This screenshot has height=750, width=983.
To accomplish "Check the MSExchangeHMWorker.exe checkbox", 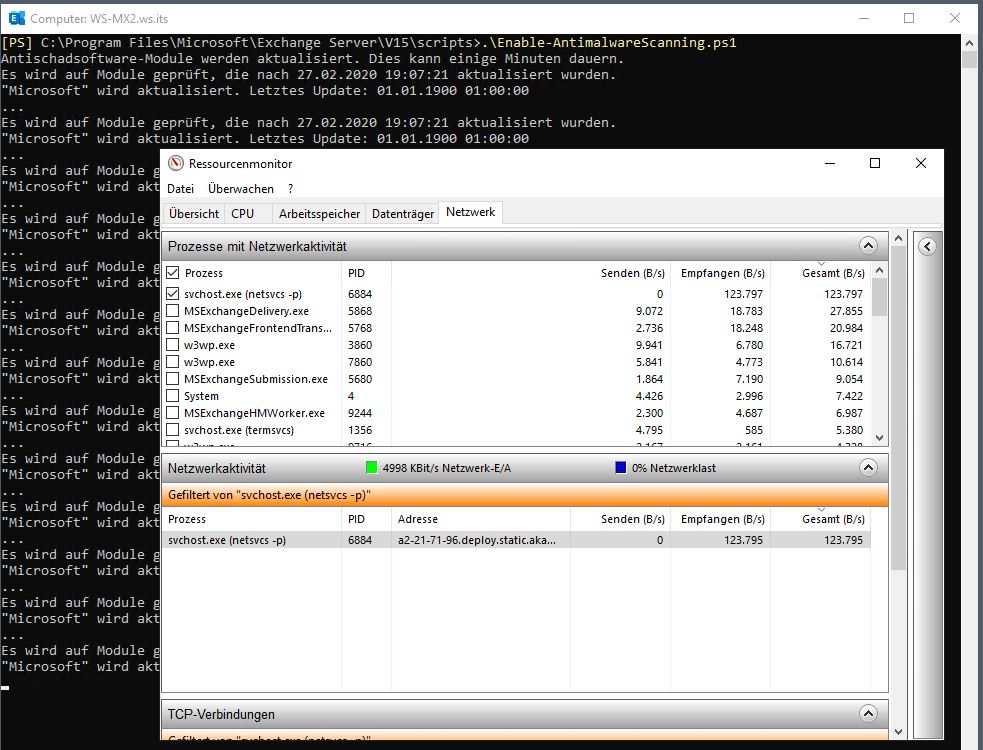I will (x=173, y=413).
